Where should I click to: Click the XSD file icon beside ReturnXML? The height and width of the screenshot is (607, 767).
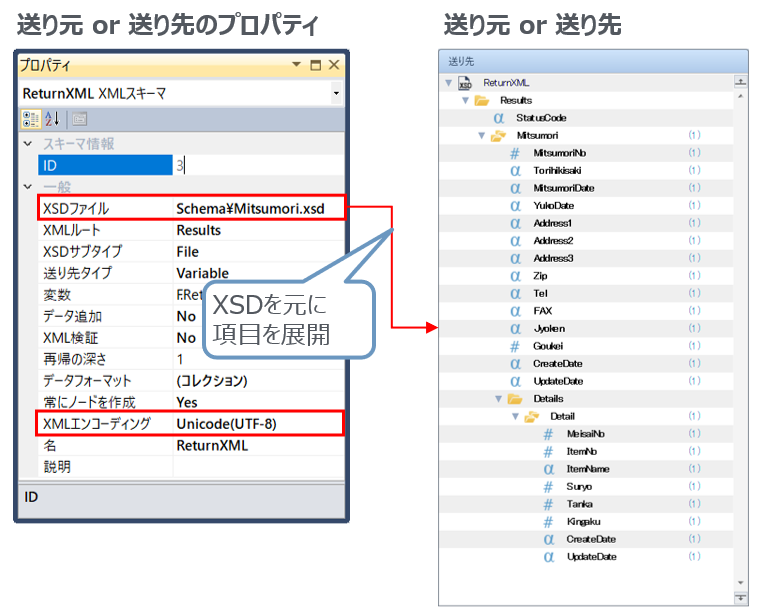coord(465,83)
